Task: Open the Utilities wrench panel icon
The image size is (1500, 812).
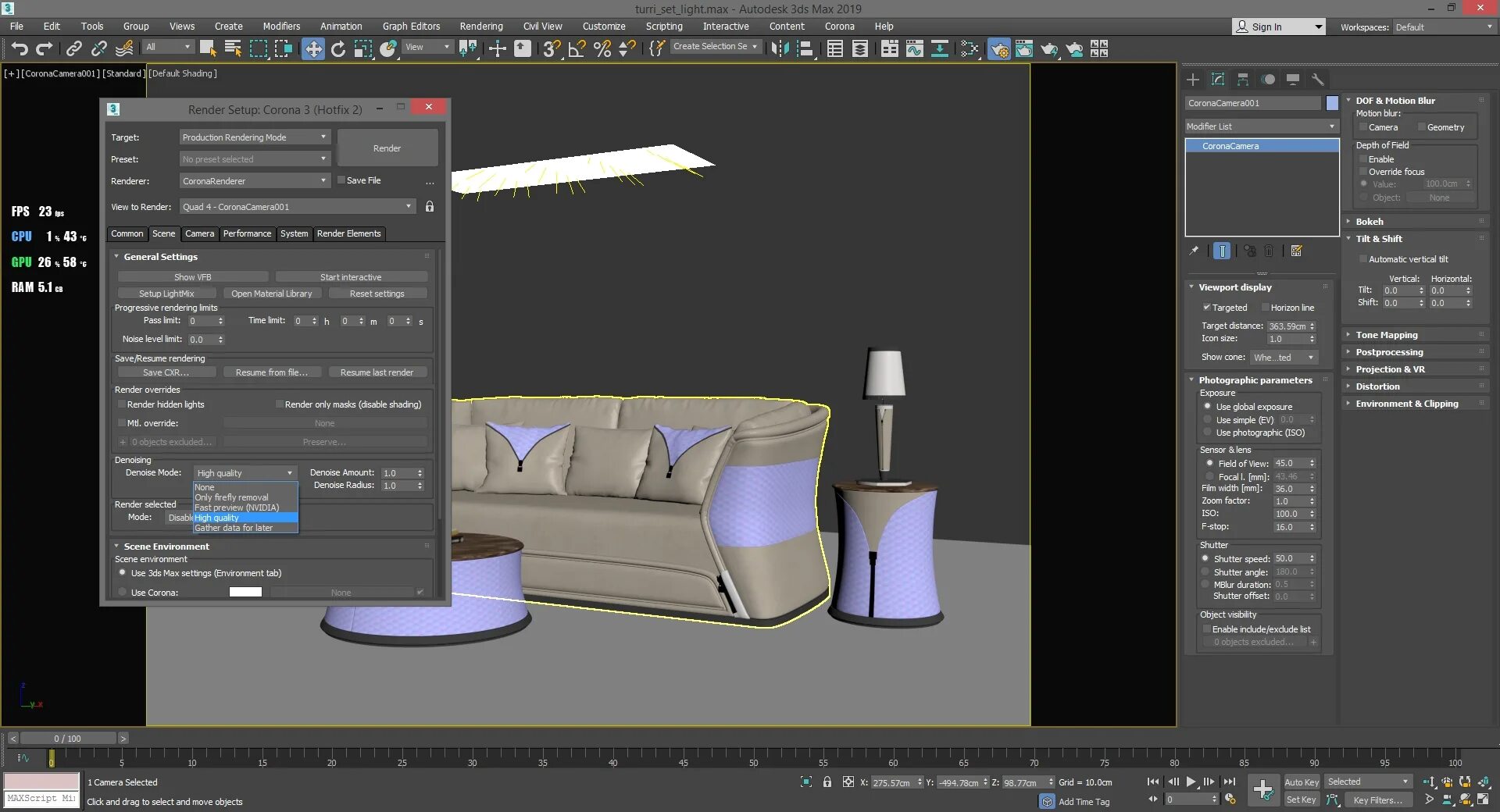Action: point(1317,79)
